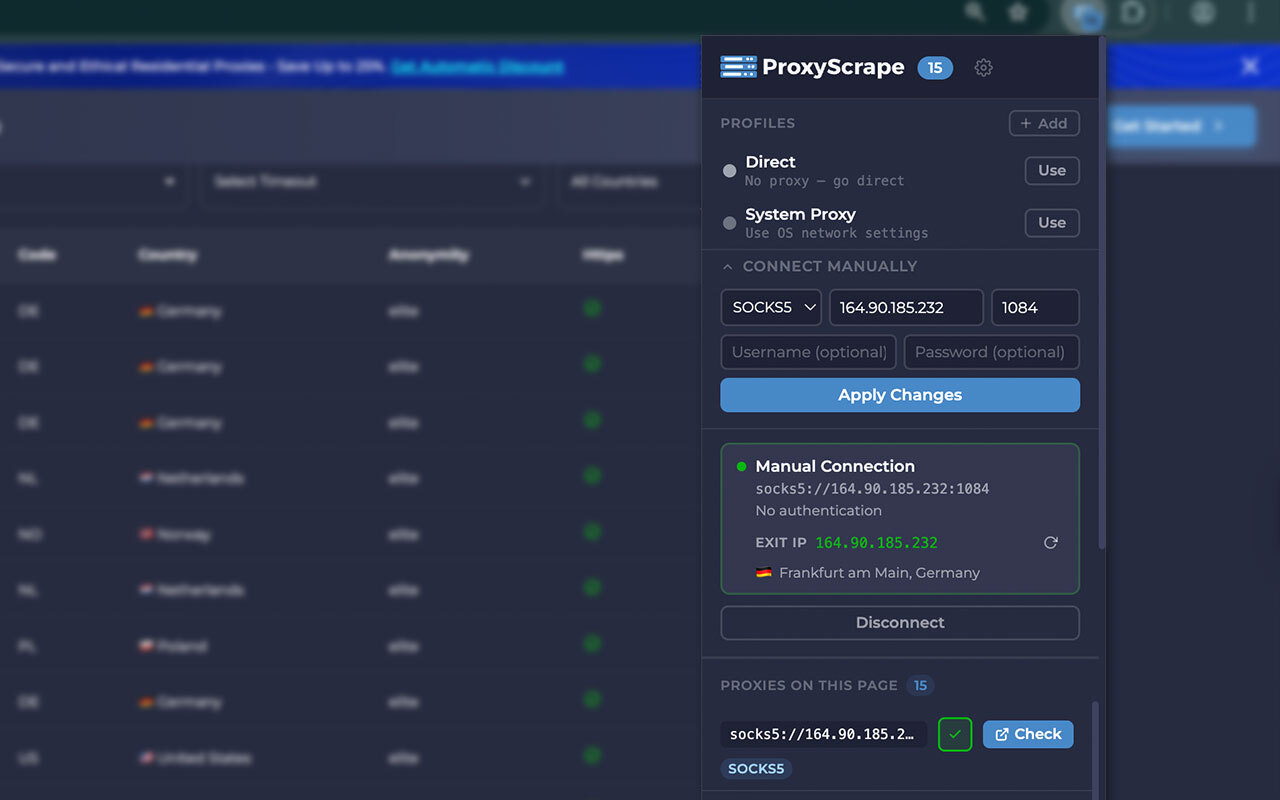
Task: Click the green exit IP 164.90.185.232
Action: [877, 543]
